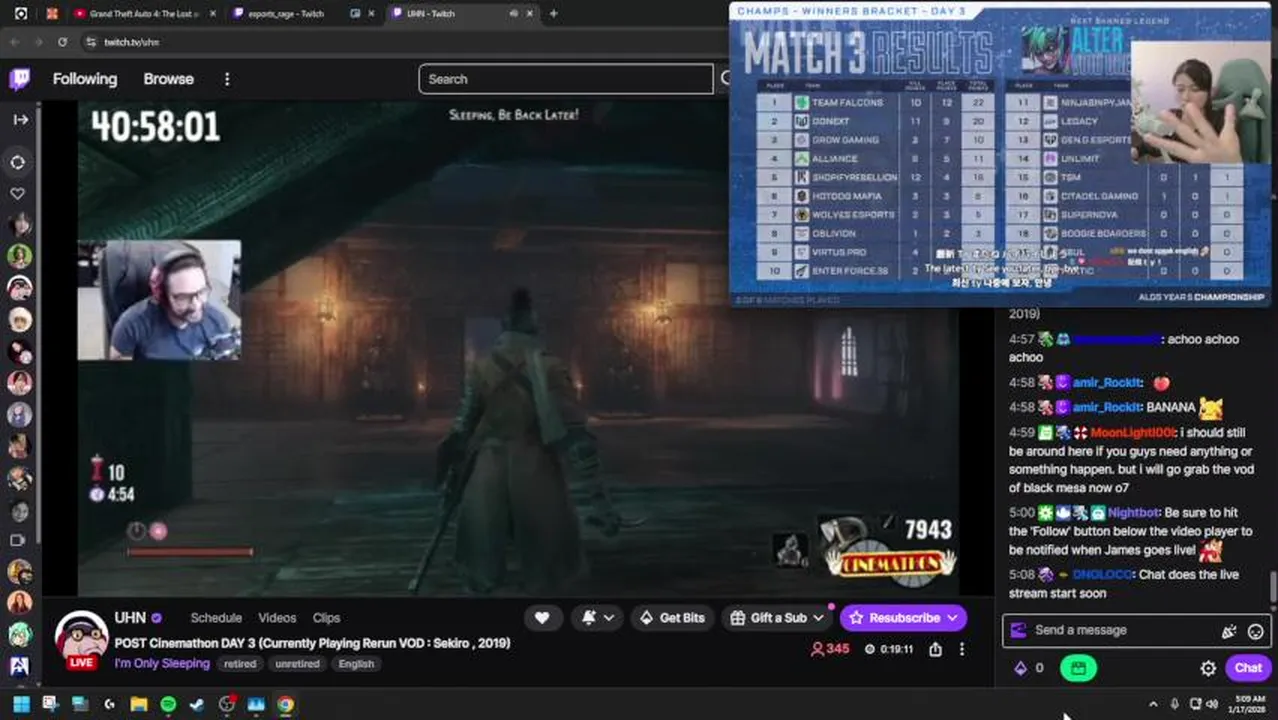Open the Clips tab of UHN channel

click(326, 618)
